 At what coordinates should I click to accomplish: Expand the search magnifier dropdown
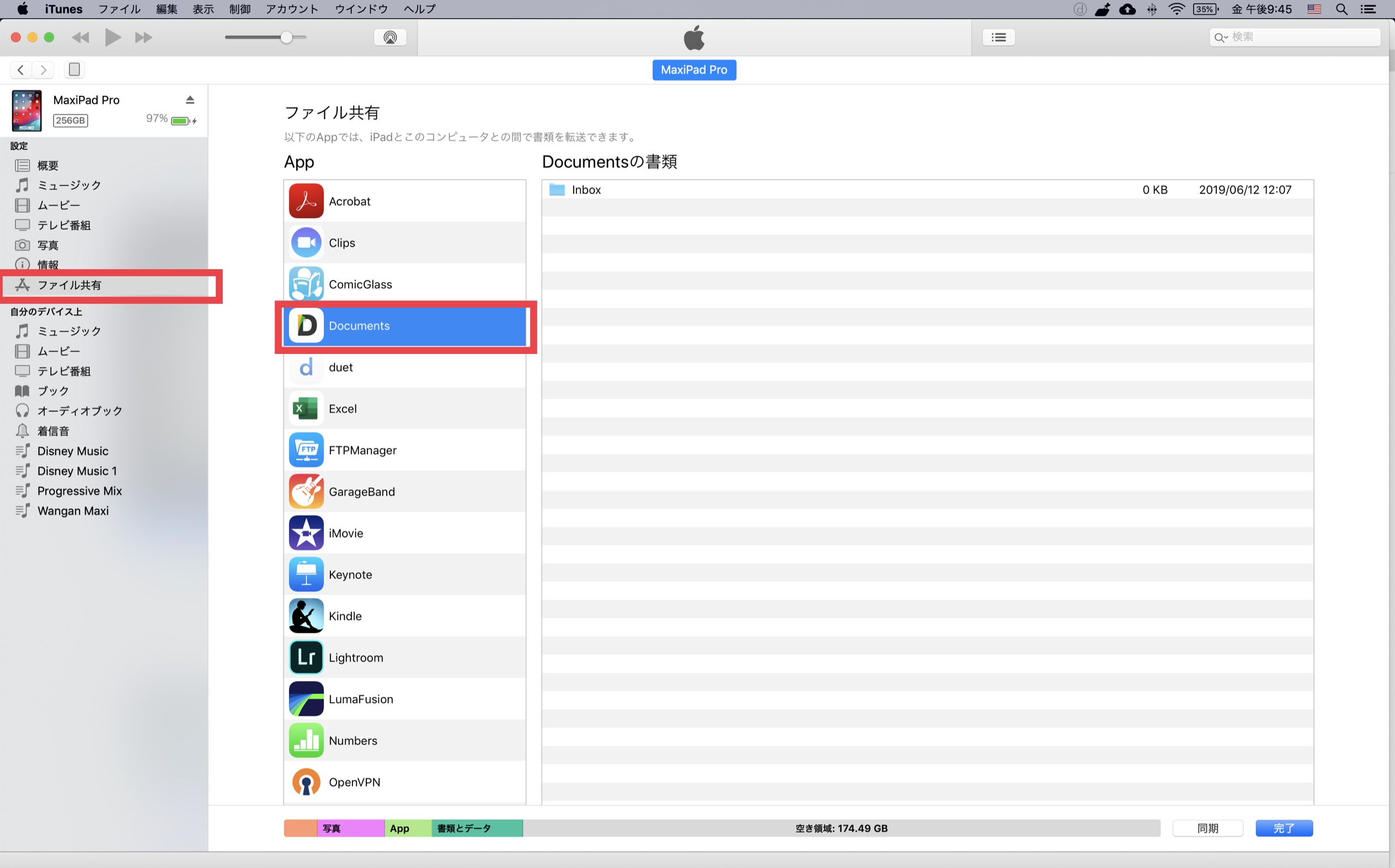pos(1221,37)
